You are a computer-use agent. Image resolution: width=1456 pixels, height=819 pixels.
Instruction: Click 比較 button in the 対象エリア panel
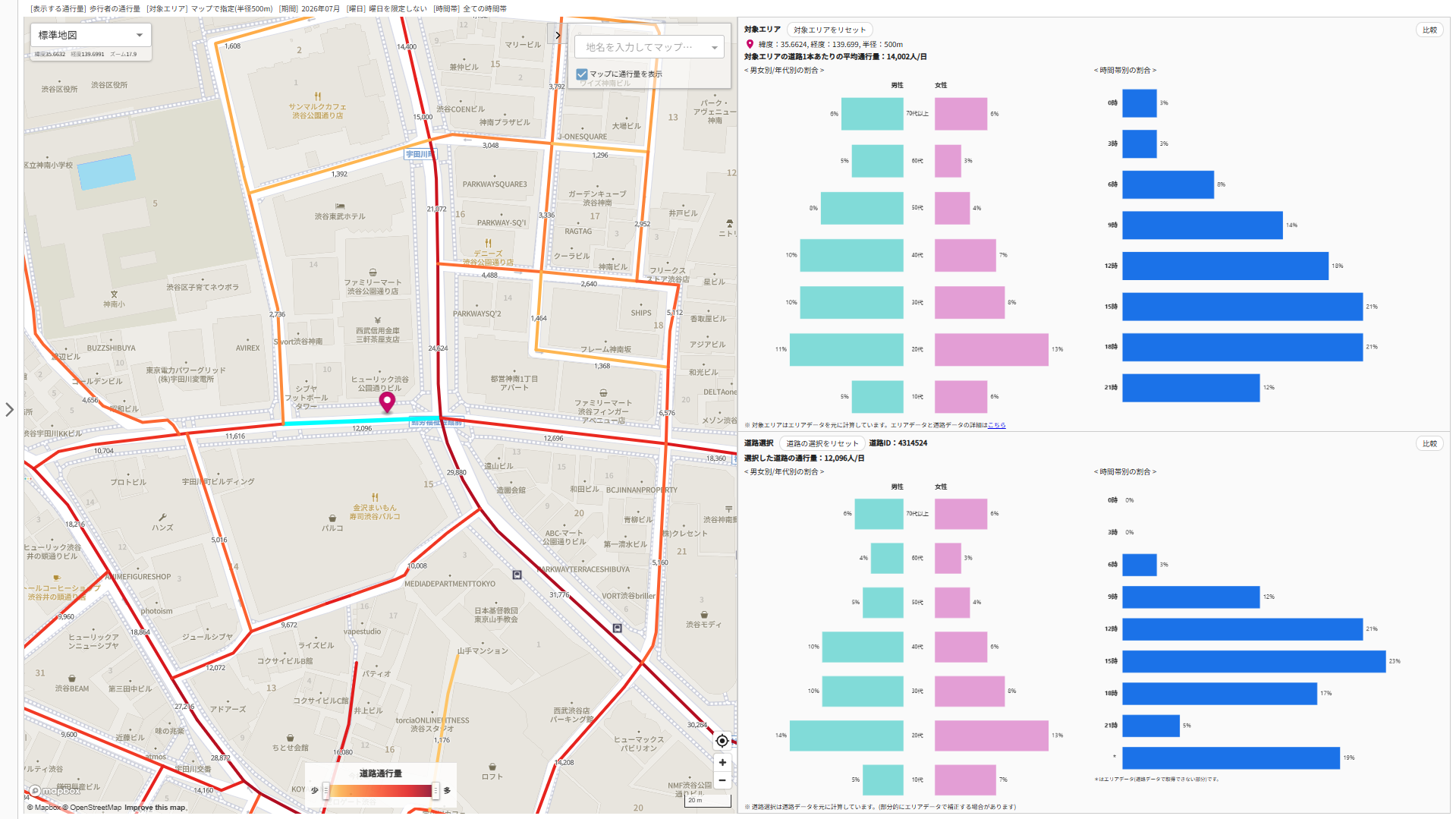(x=1429, y=30)
